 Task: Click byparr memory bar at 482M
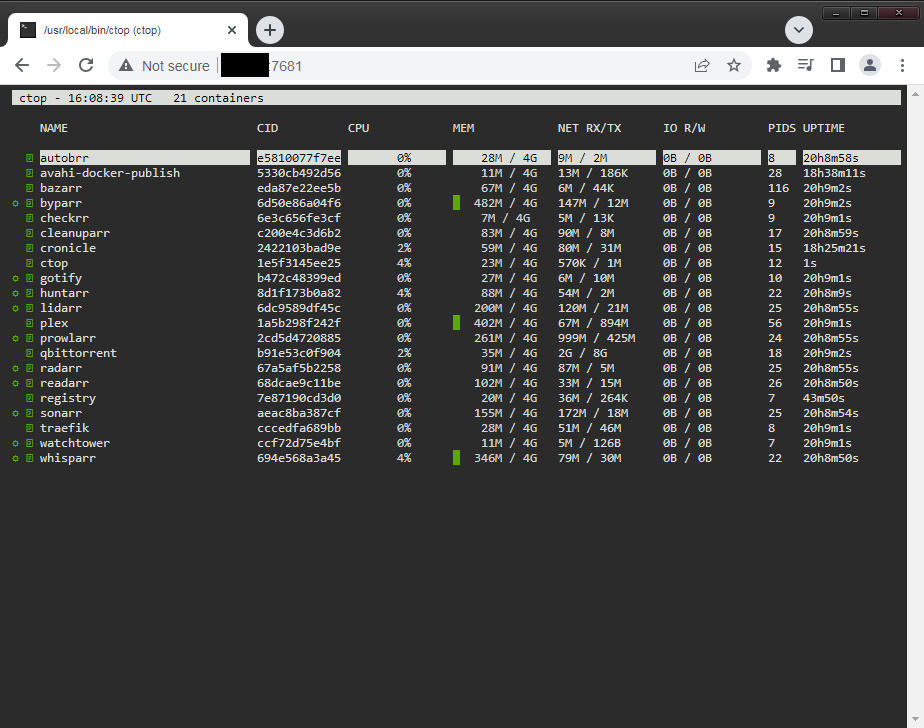click(457, 203)
